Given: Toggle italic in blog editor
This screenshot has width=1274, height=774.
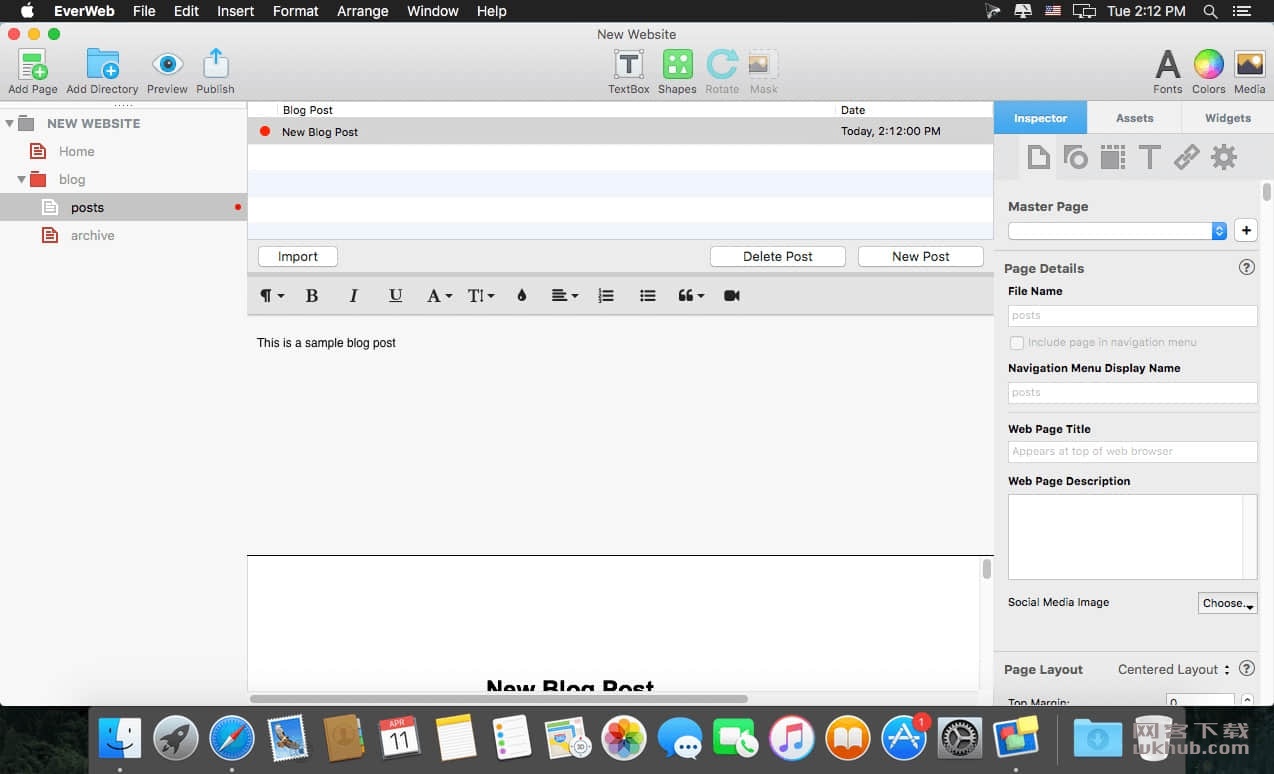Looking at the screenshot, I should click(353, 296).
